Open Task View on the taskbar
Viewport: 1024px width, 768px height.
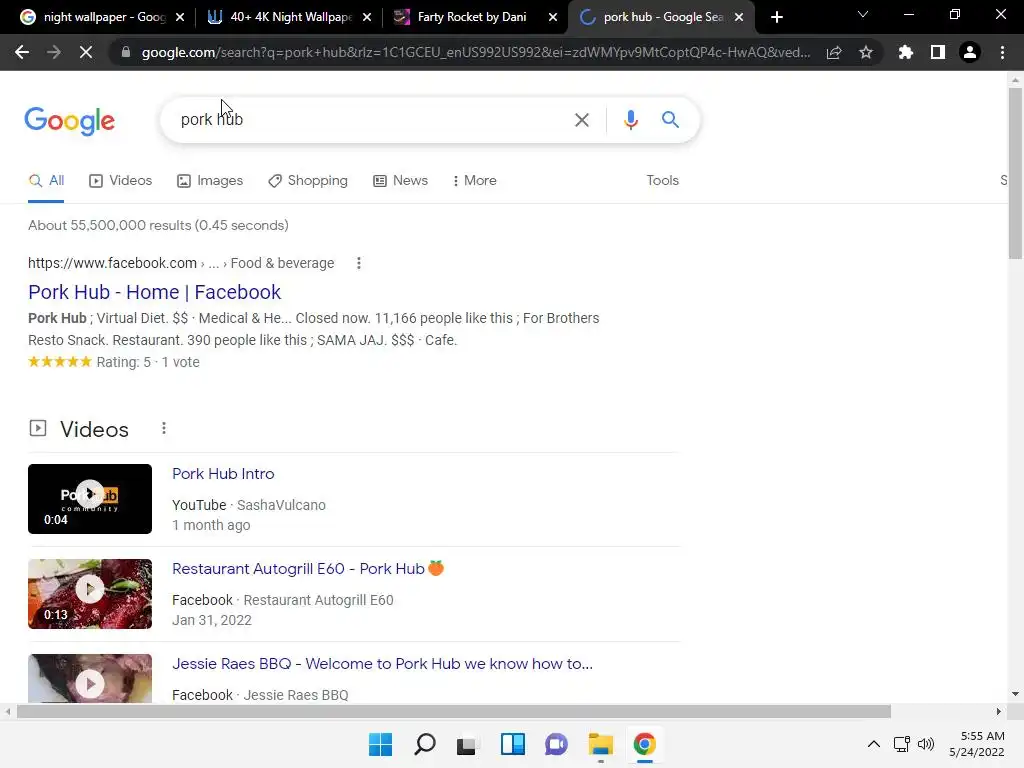pyautogui.click(x=468, y=744)
